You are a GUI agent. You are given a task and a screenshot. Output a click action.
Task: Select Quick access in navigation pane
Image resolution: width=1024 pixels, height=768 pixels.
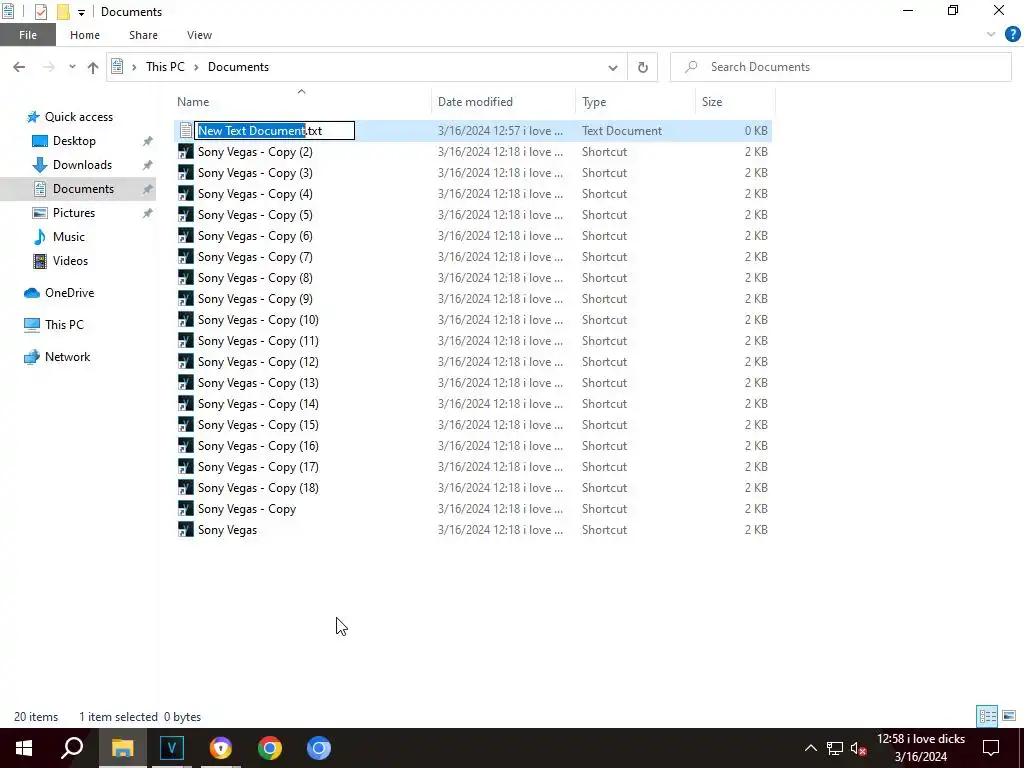(78, 117)
